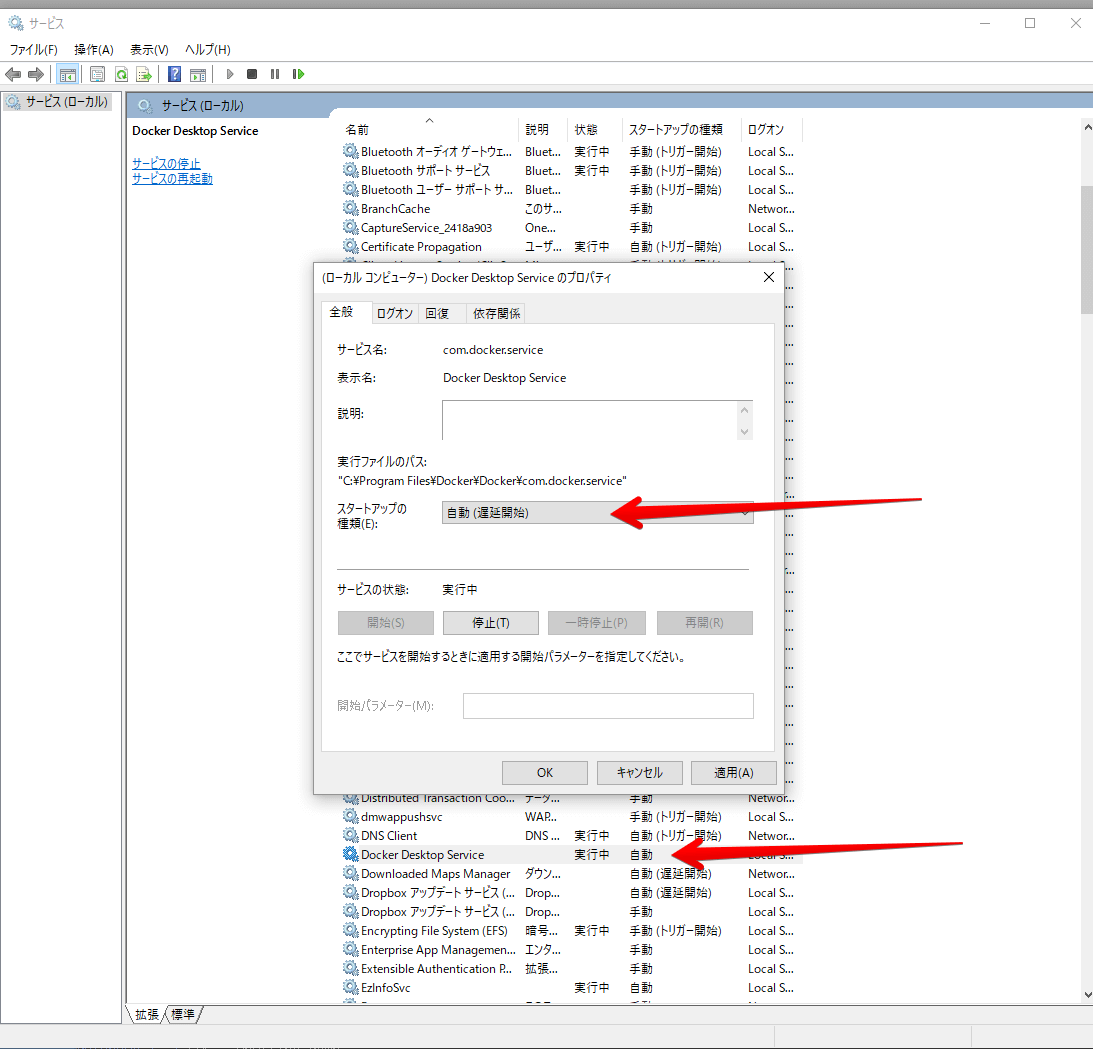Click the Start Service play icon in toolbar
Screen dimensions: 1093x1049
[x=230, y=74]
